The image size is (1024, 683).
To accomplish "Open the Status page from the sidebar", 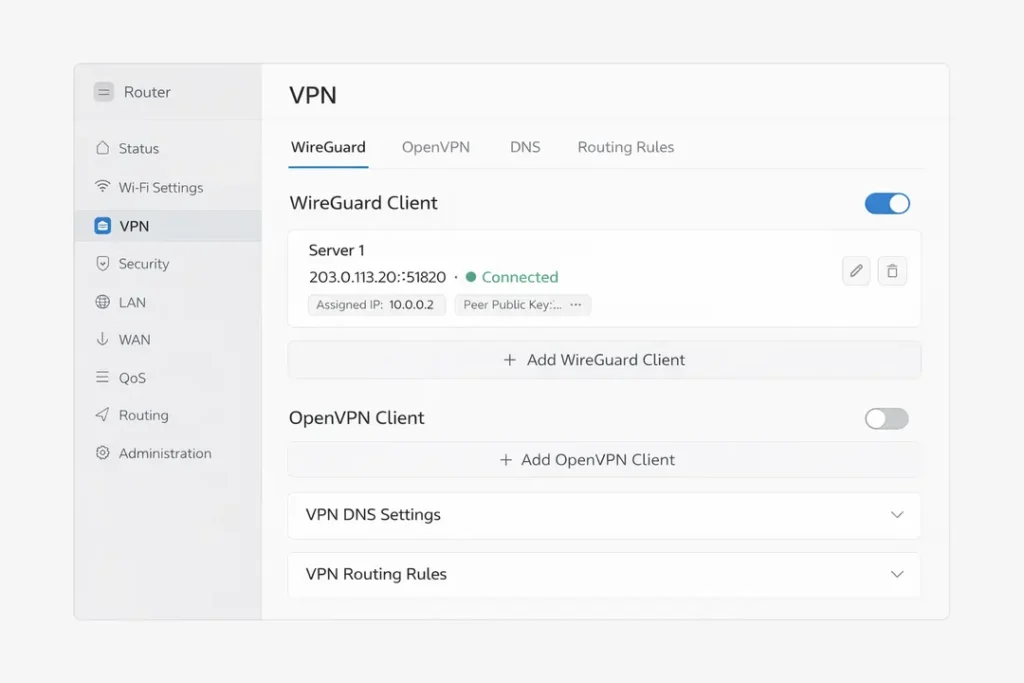I will click(x=139, y=148).
